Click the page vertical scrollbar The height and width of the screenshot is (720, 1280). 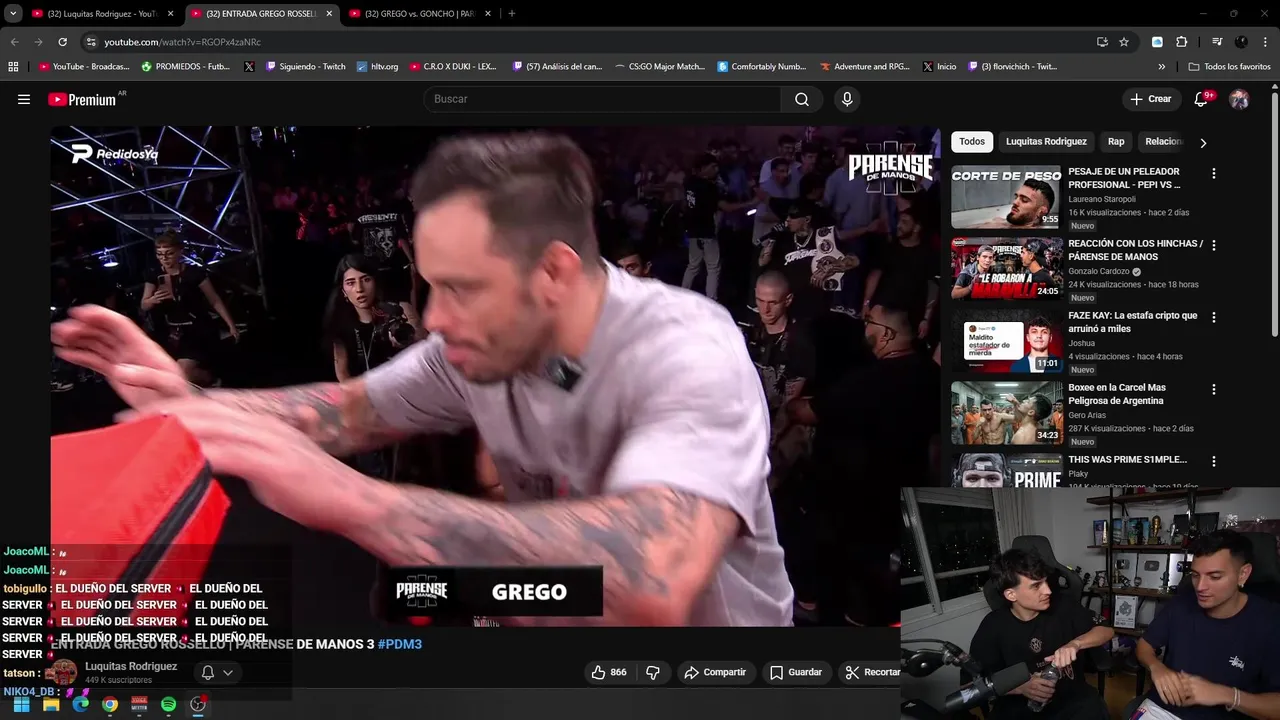(x=1274, y=215)
